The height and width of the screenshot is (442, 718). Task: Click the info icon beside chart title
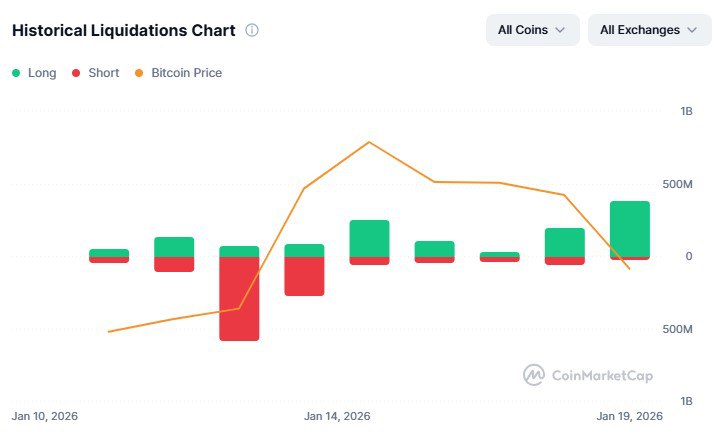(251, 31)
